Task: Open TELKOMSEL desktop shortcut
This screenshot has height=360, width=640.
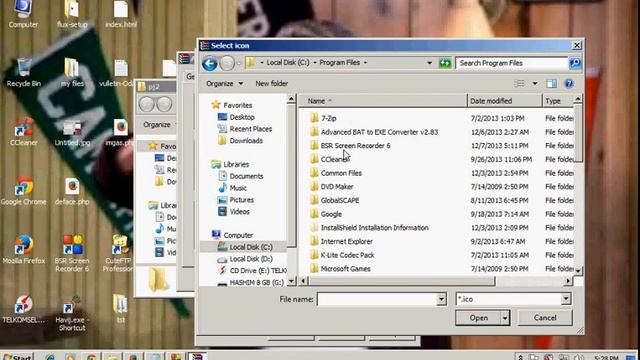Action: pos(23,309)
